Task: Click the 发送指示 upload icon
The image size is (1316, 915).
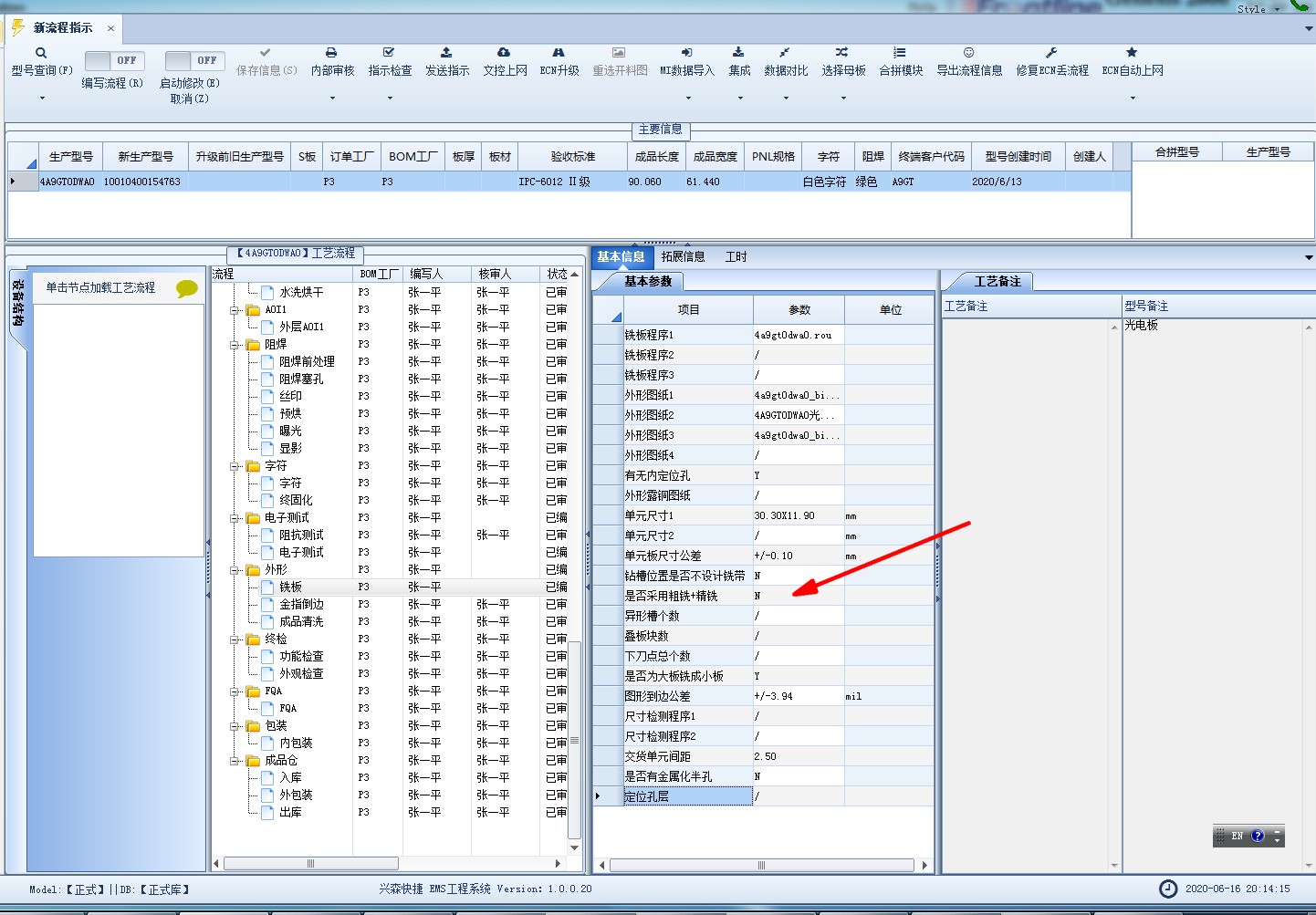Action: 446,53
